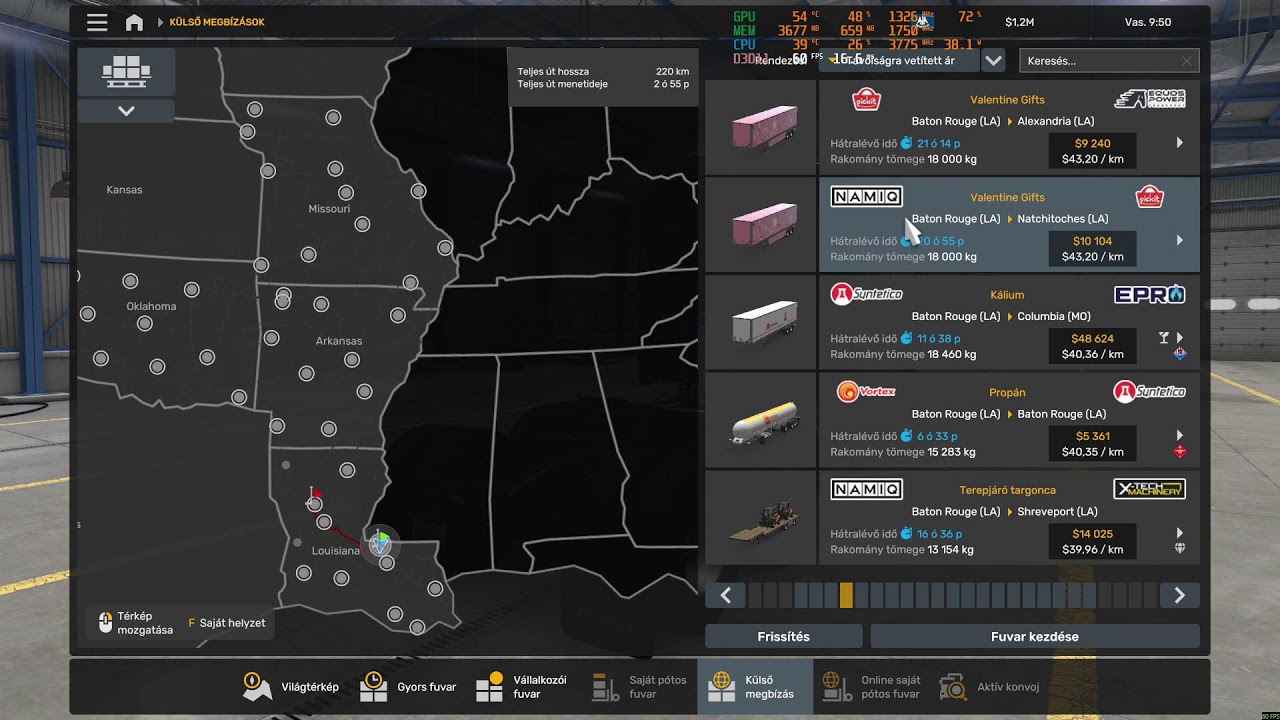Screen dimensions: 1280x720
Task: Click the Terepjáró targonca cargo title
Action: pos(1007,490)
